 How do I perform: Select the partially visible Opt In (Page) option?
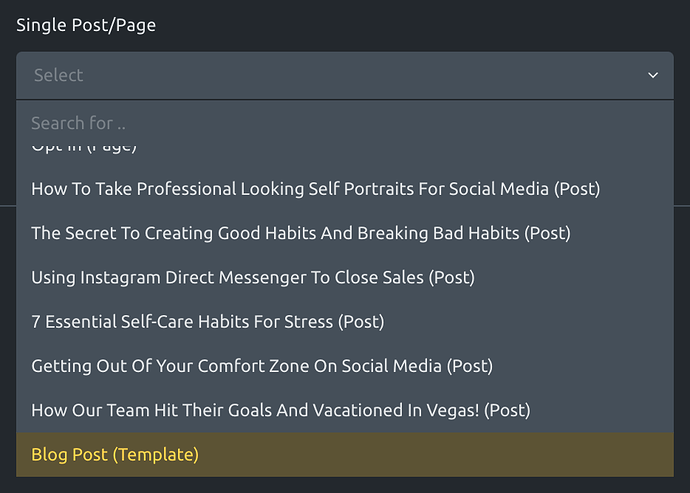point(345,149)
